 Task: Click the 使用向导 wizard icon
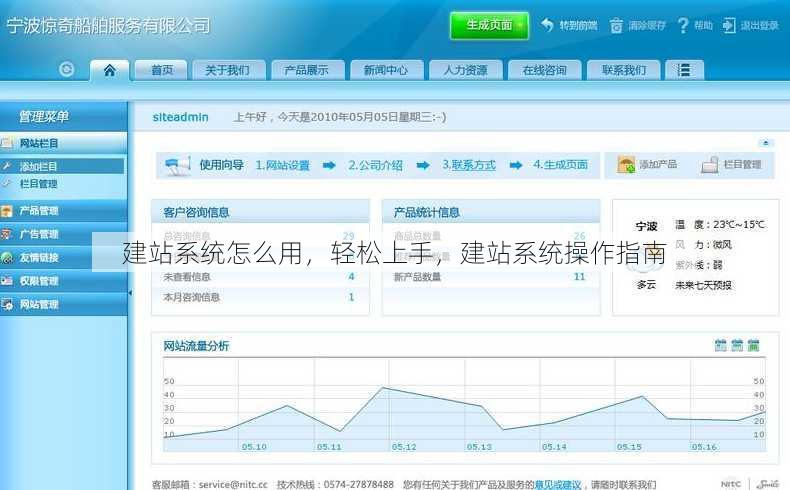[x=177, y=165]
